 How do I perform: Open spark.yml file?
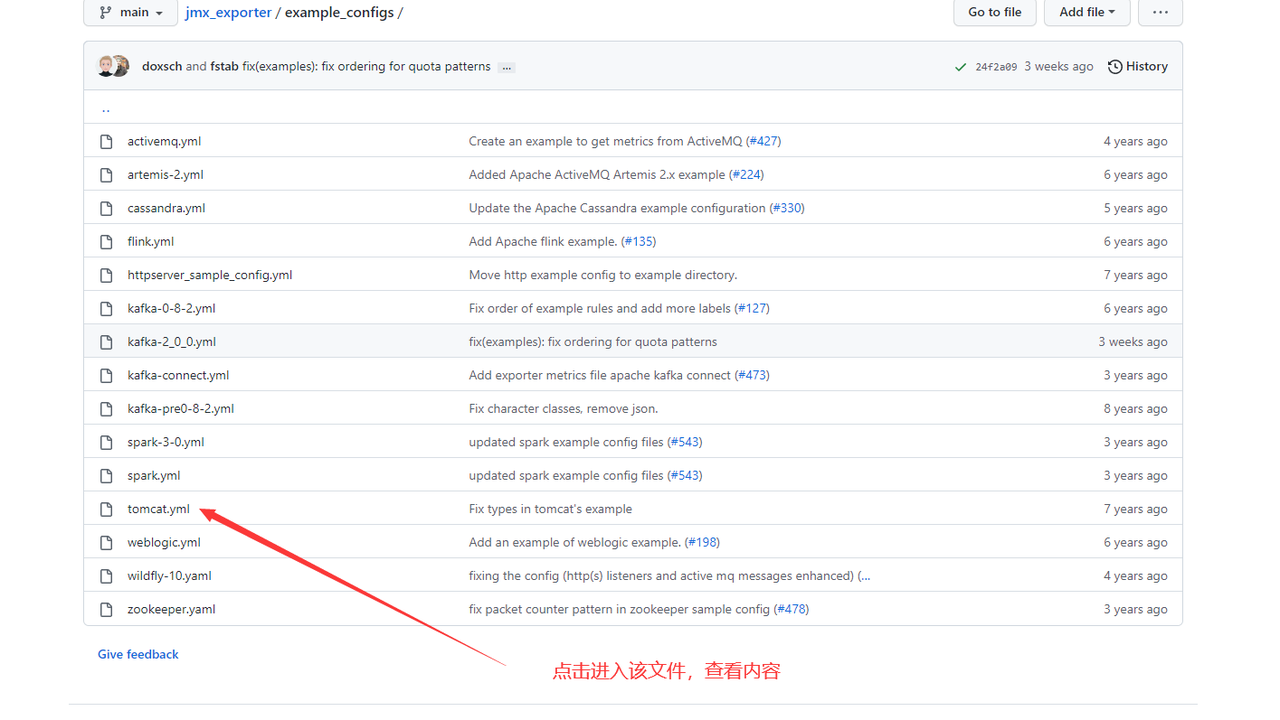click(x=154, y=475)
